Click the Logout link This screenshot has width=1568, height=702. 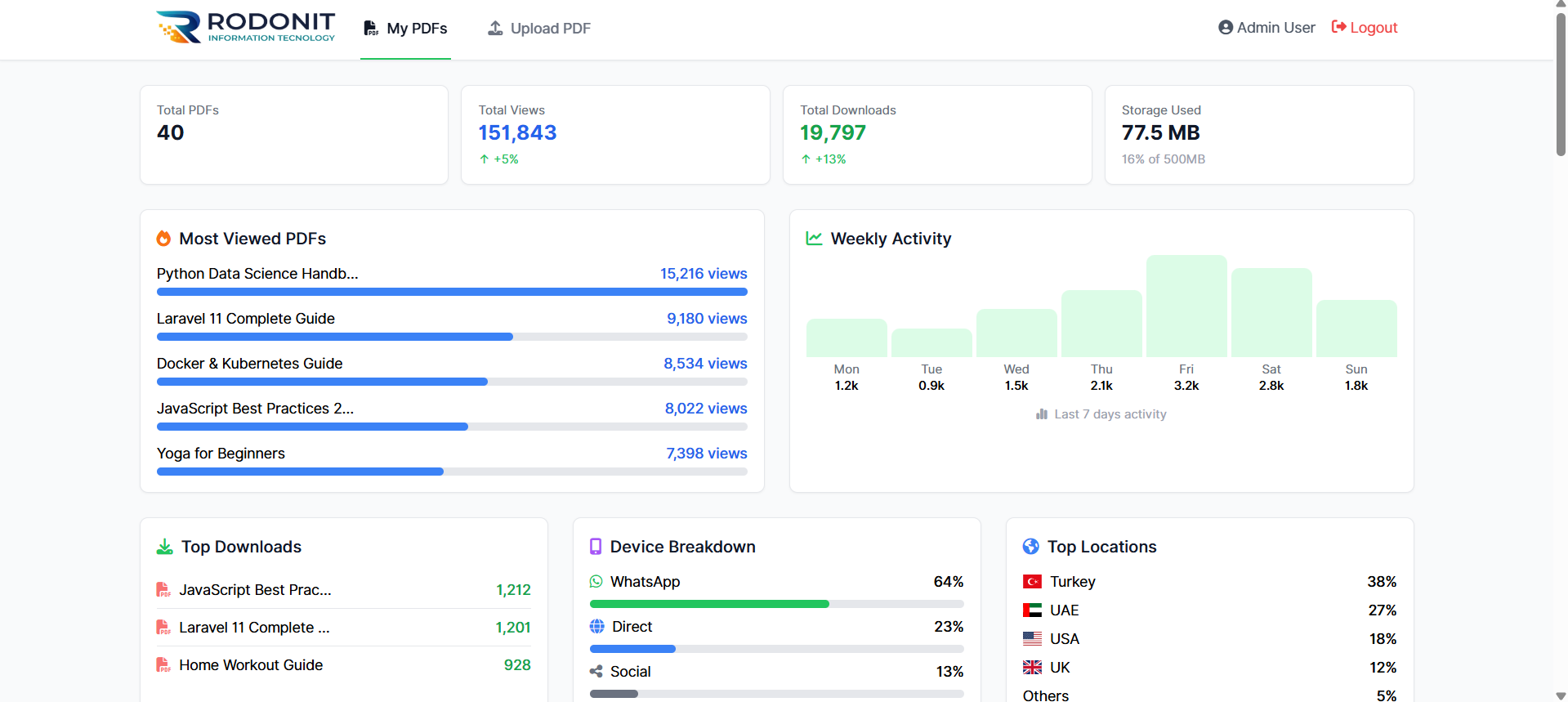tap(1364, 28)
